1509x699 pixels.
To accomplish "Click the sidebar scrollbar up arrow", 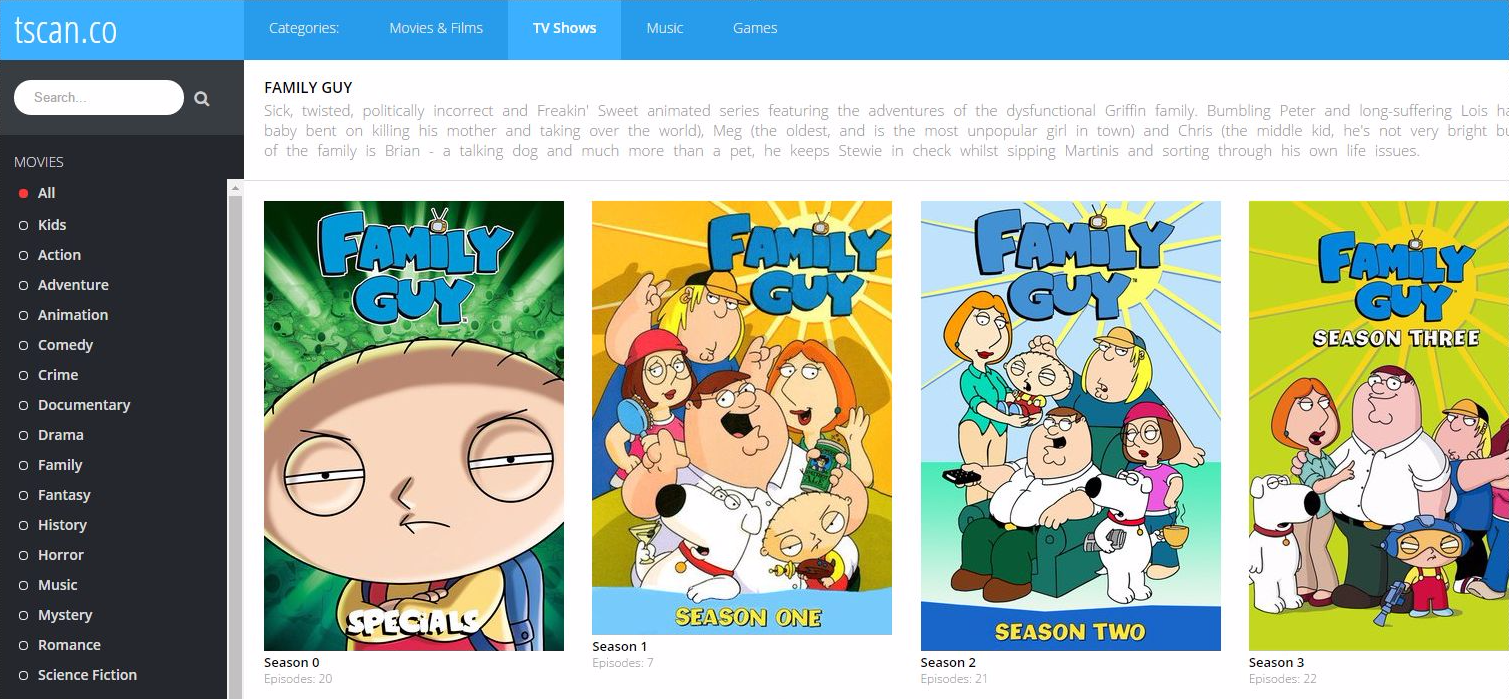I will pyautogui.click(x=235, y=188).
